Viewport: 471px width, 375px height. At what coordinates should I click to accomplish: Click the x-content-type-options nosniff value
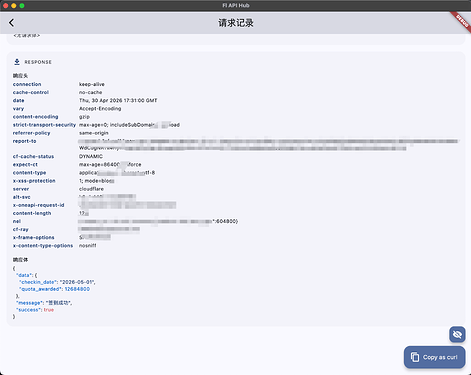tap(88, 246)
